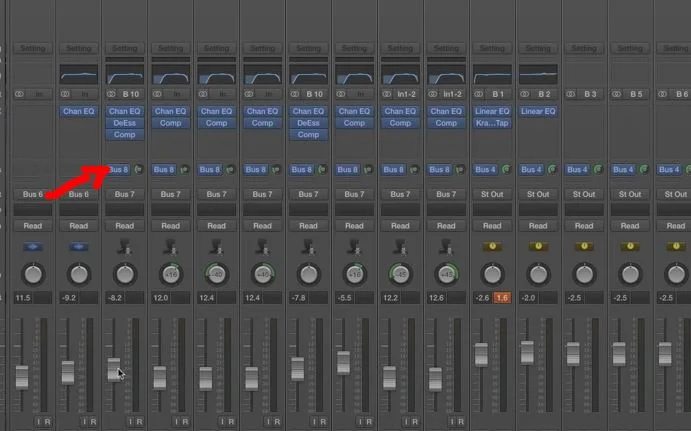Click the format icon on the -8.2 strip
This screenshot has width=691, height=431.
tap(111, 94)
